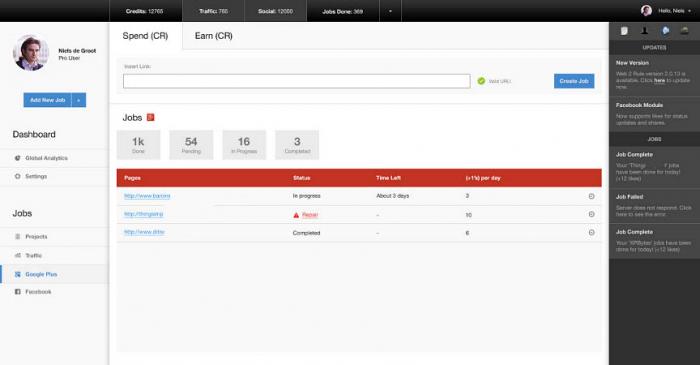Click the Create Job button
The image size is (700, 365).
click(574, 81)
